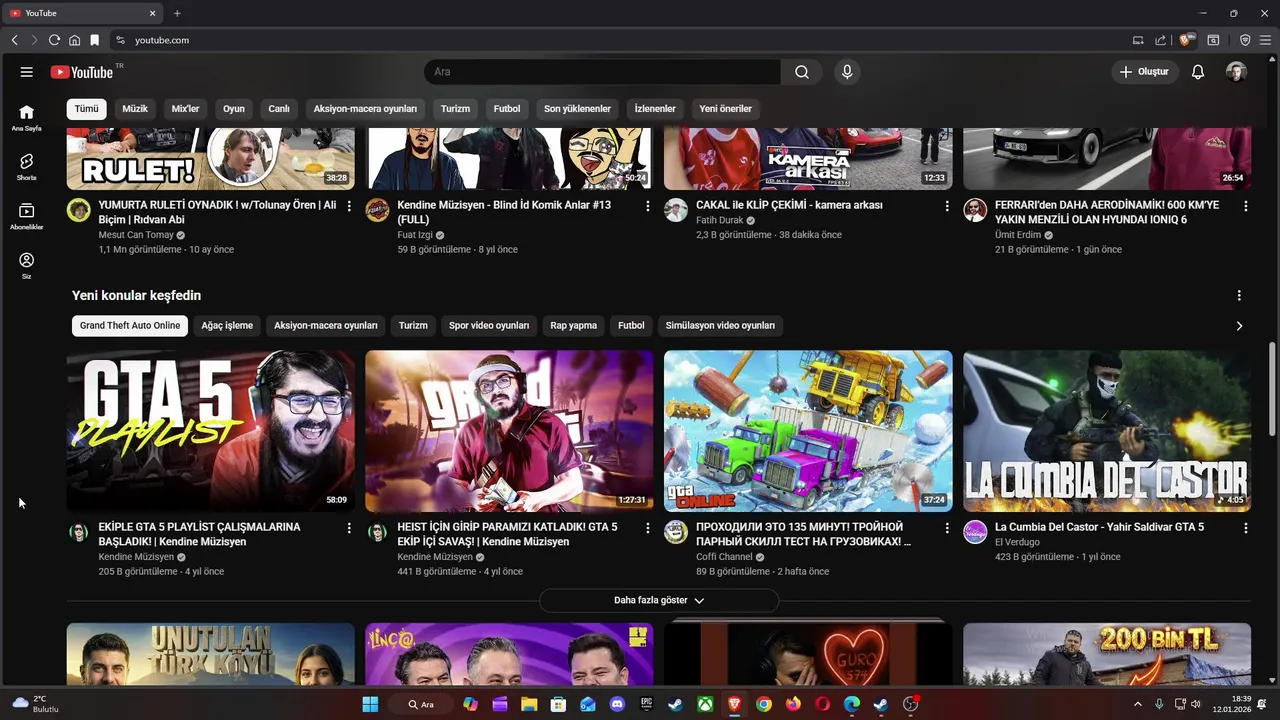
Task: Open Mesut Can Tomay channel avatar
Action: pyautogui.click(x=79, y=210)
